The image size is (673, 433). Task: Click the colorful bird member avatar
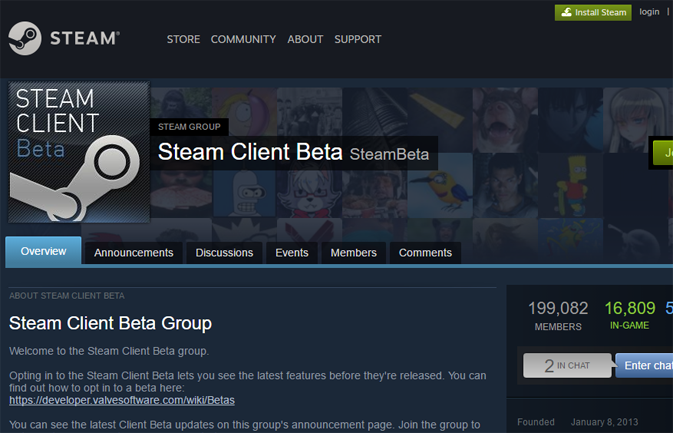pyautogui.click(x=440, y=185)
